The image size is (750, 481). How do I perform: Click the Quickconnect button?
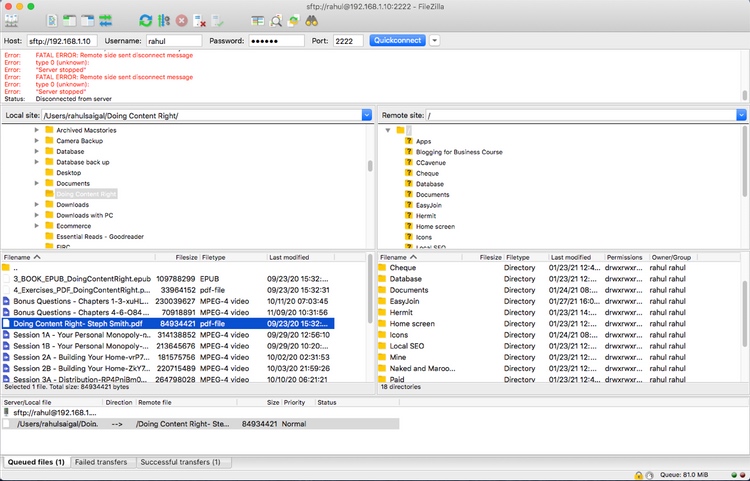pos(396,41)
